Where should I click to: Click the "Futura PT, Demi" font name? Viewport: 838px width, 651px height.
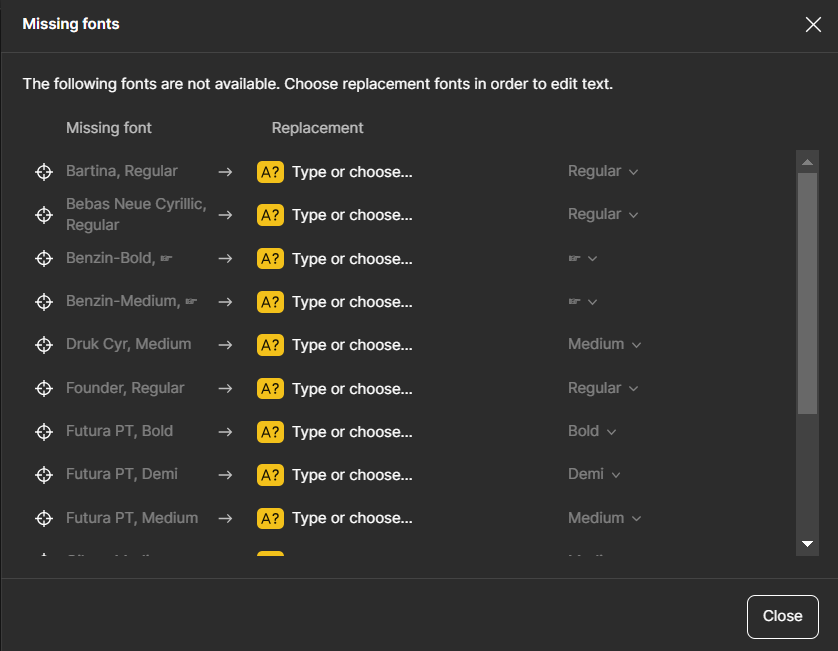[x=122, y=474]
